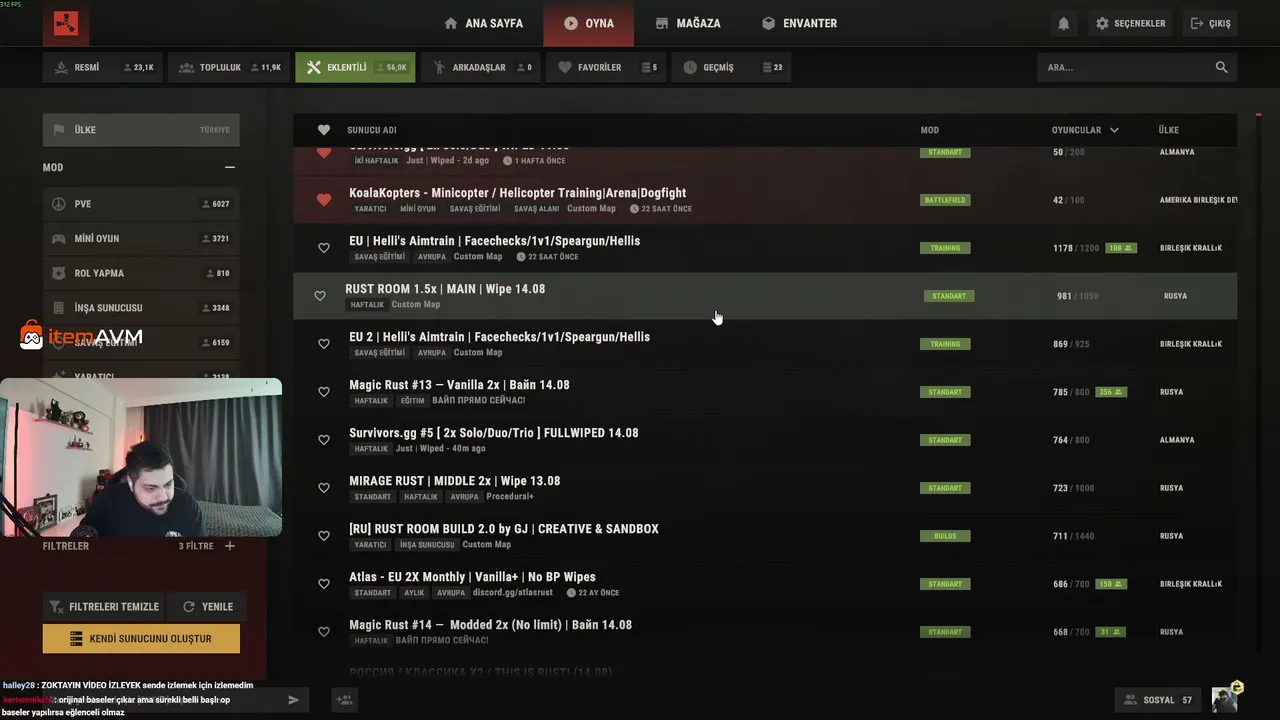Add a filter with the FİLTRELER plus
Viewport: 1280px width, 720px height.
[x=230, y=546]
